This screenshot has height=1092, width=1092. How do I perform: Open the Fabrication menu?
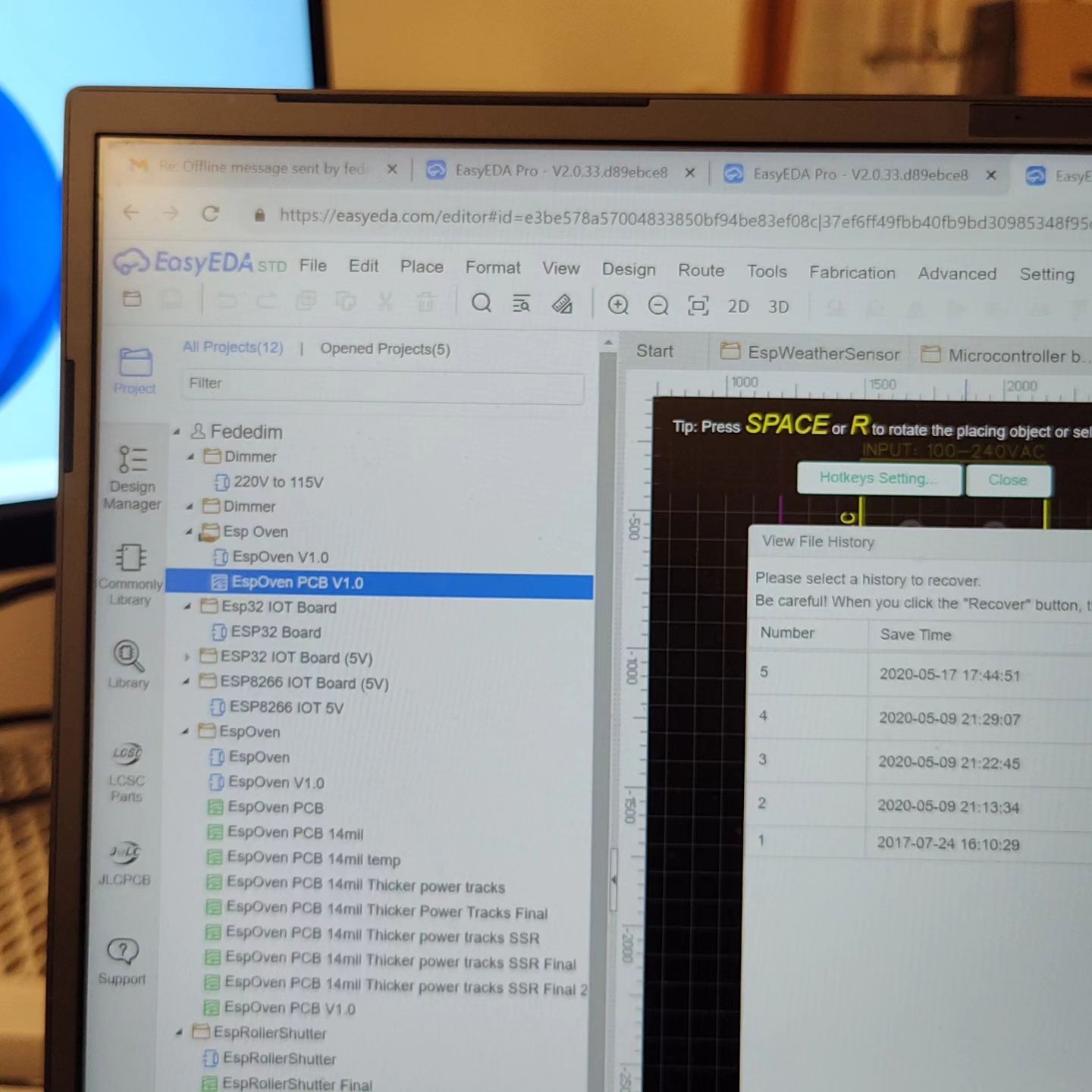pyautogui.click(x=852, y=273)
